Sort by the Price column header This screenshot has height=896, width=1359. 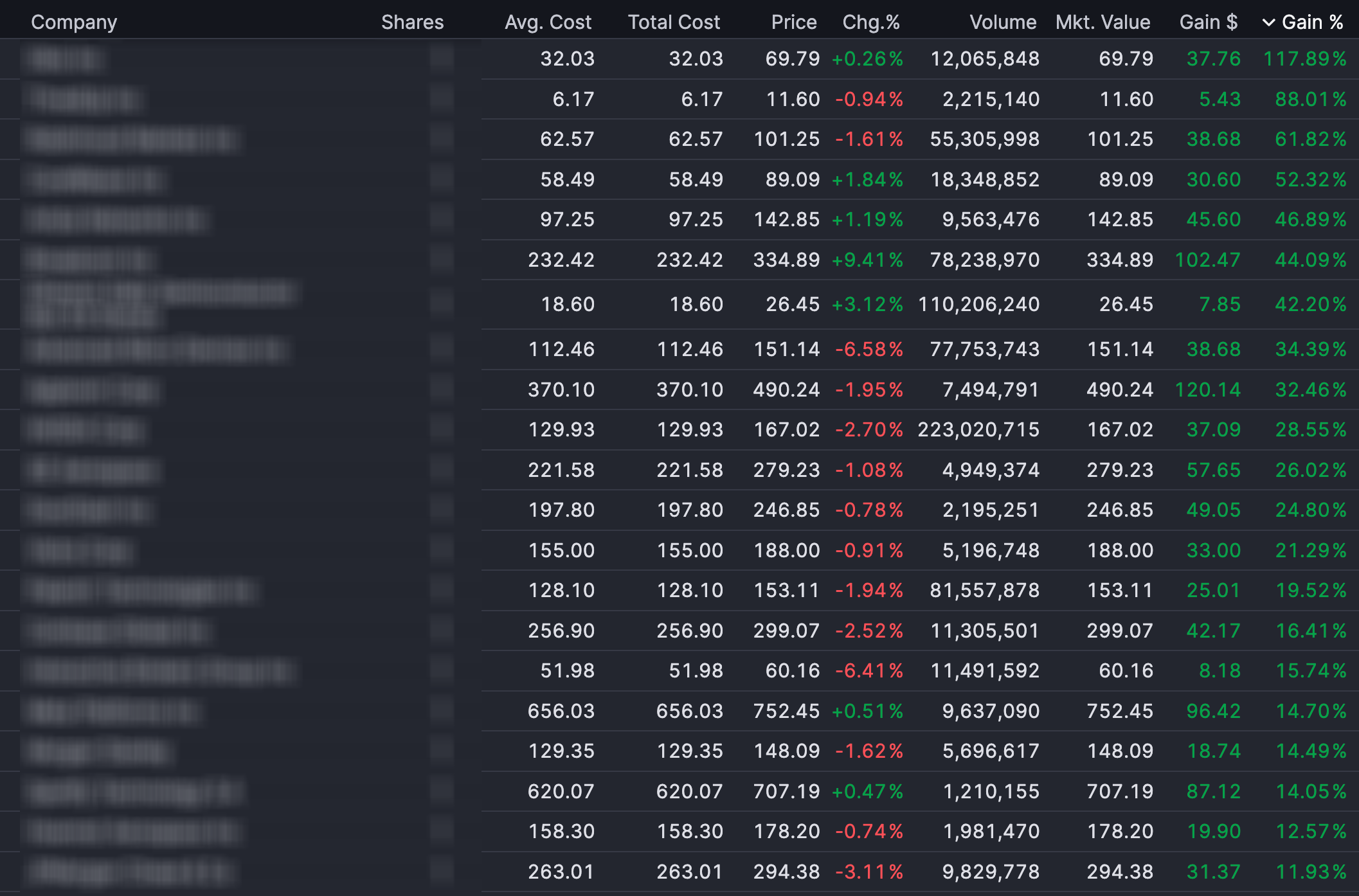[793, 22]
